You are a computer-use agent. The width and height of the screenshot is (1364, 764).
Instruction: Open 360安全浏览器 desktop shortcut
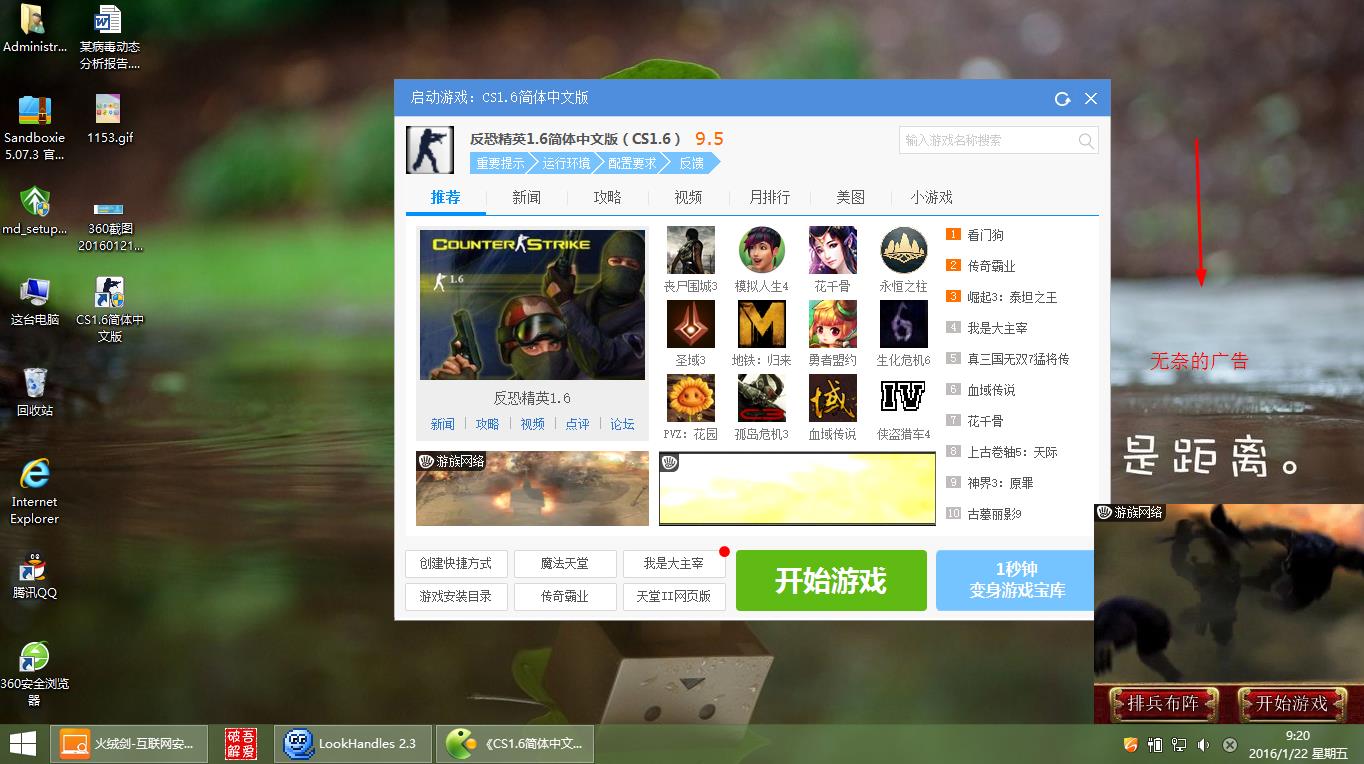point(35,657)
